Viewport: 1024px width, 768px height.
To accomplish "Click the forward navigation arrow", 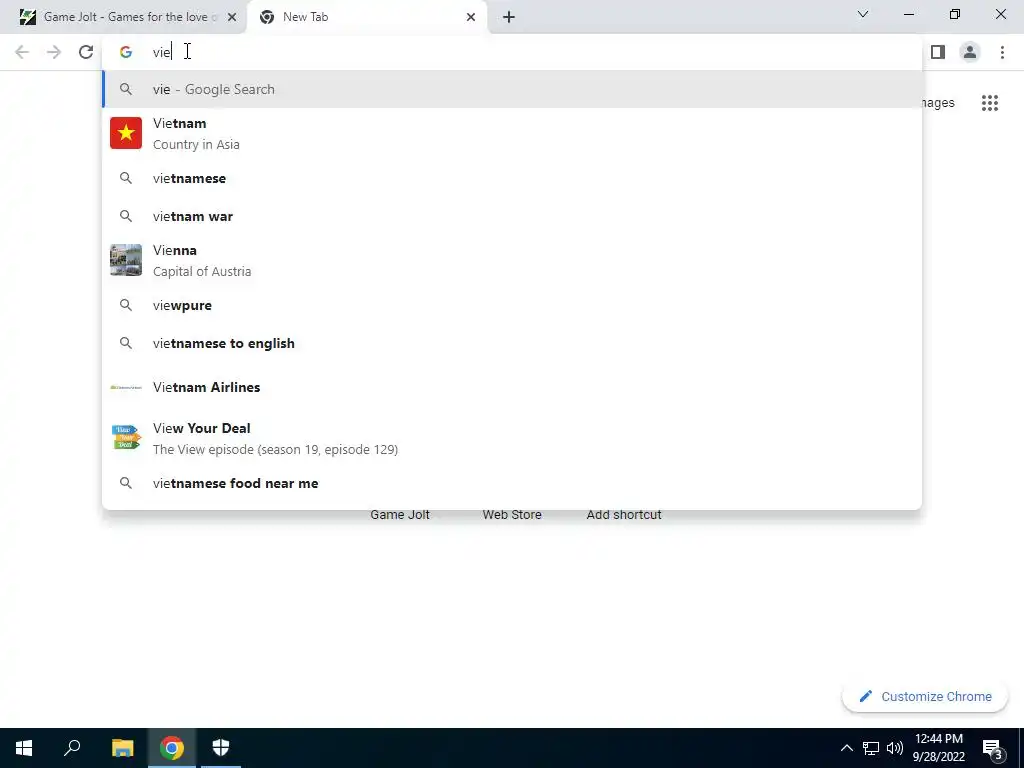I will [x=54, y=52].
